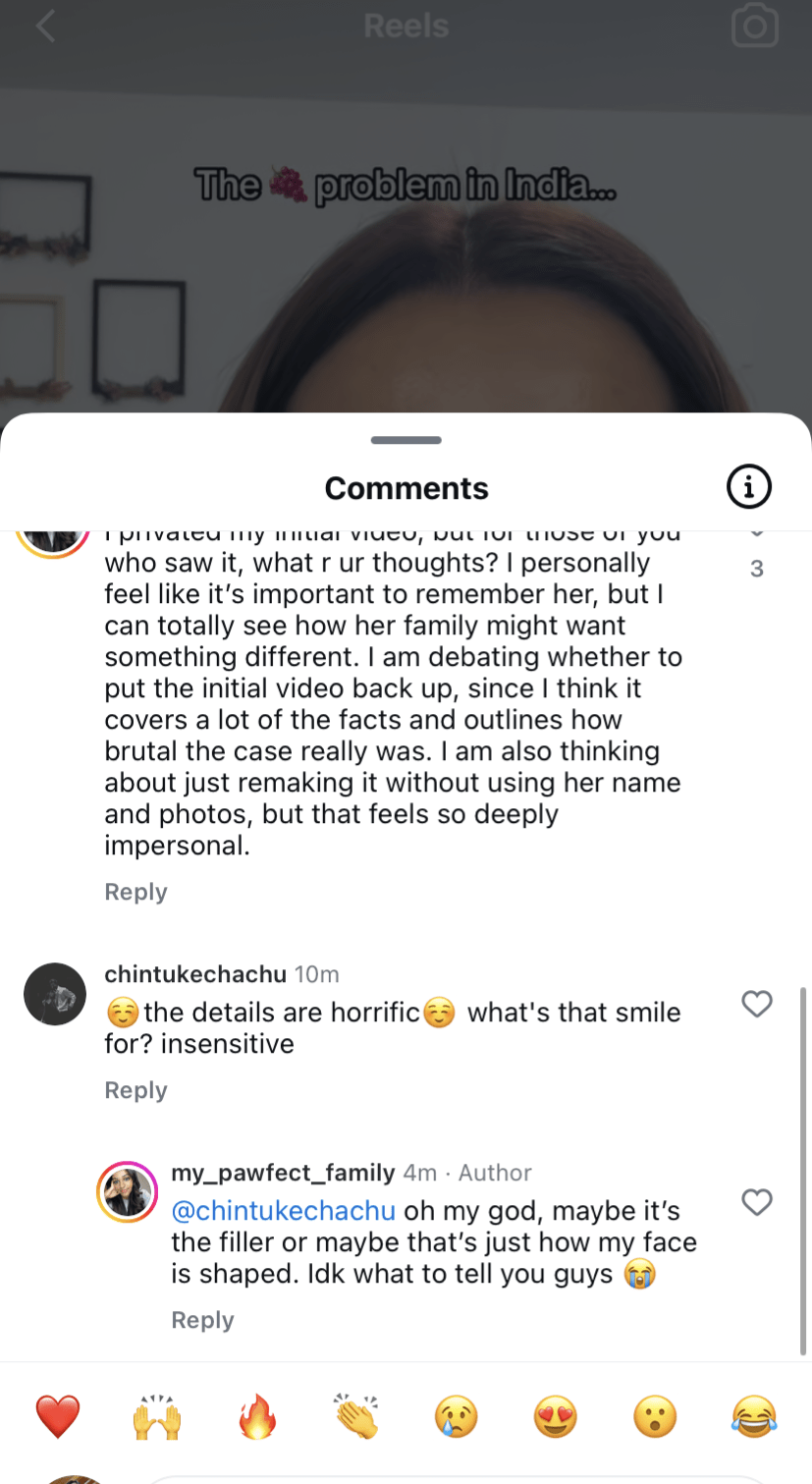React with the heart-eyes emoji
This screenshot has width=812, height=1484.
[x=556, y=1417]
